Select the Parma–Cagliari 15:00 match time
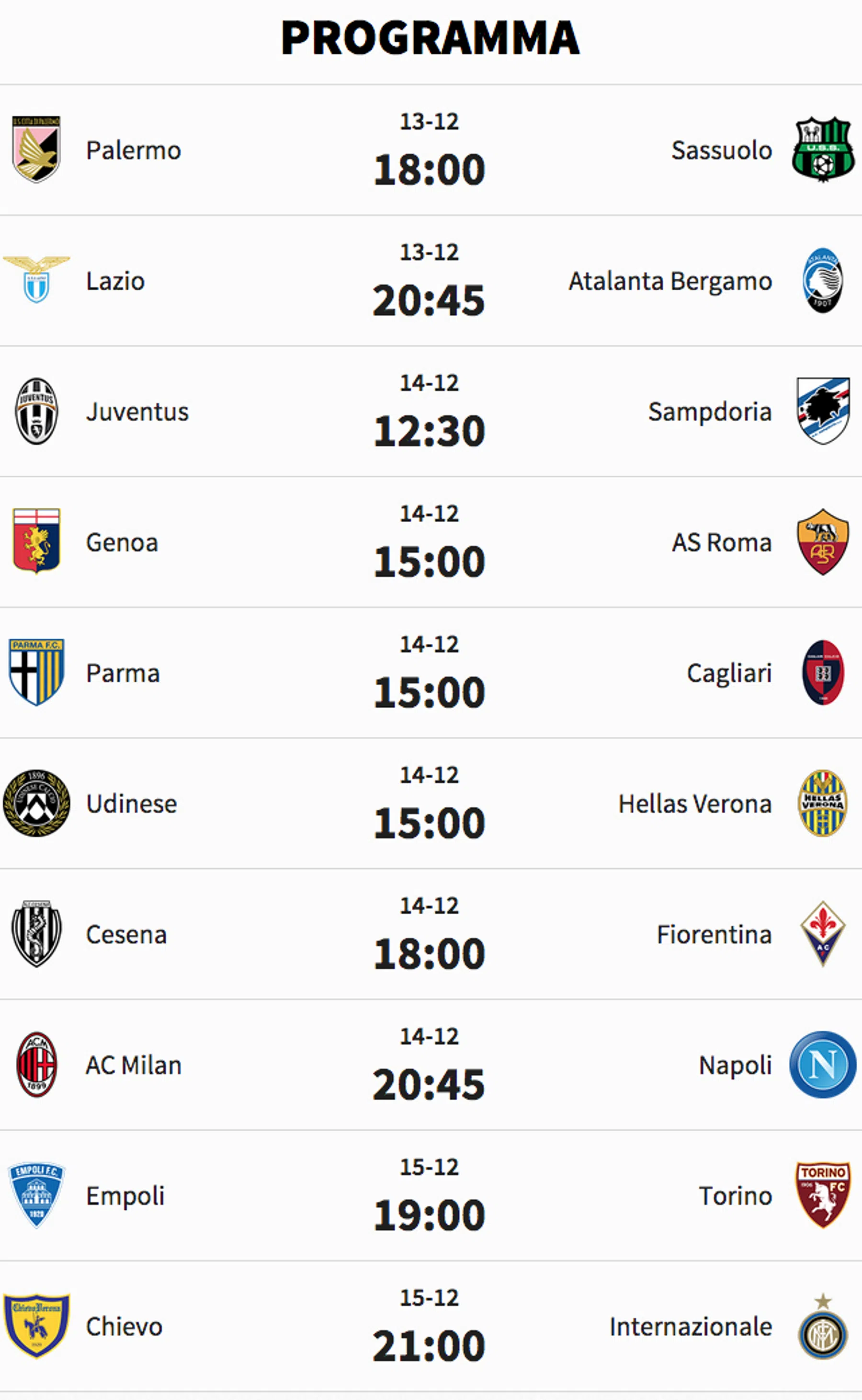Screen dimensions: 862x1400 [x=429, y=692]
